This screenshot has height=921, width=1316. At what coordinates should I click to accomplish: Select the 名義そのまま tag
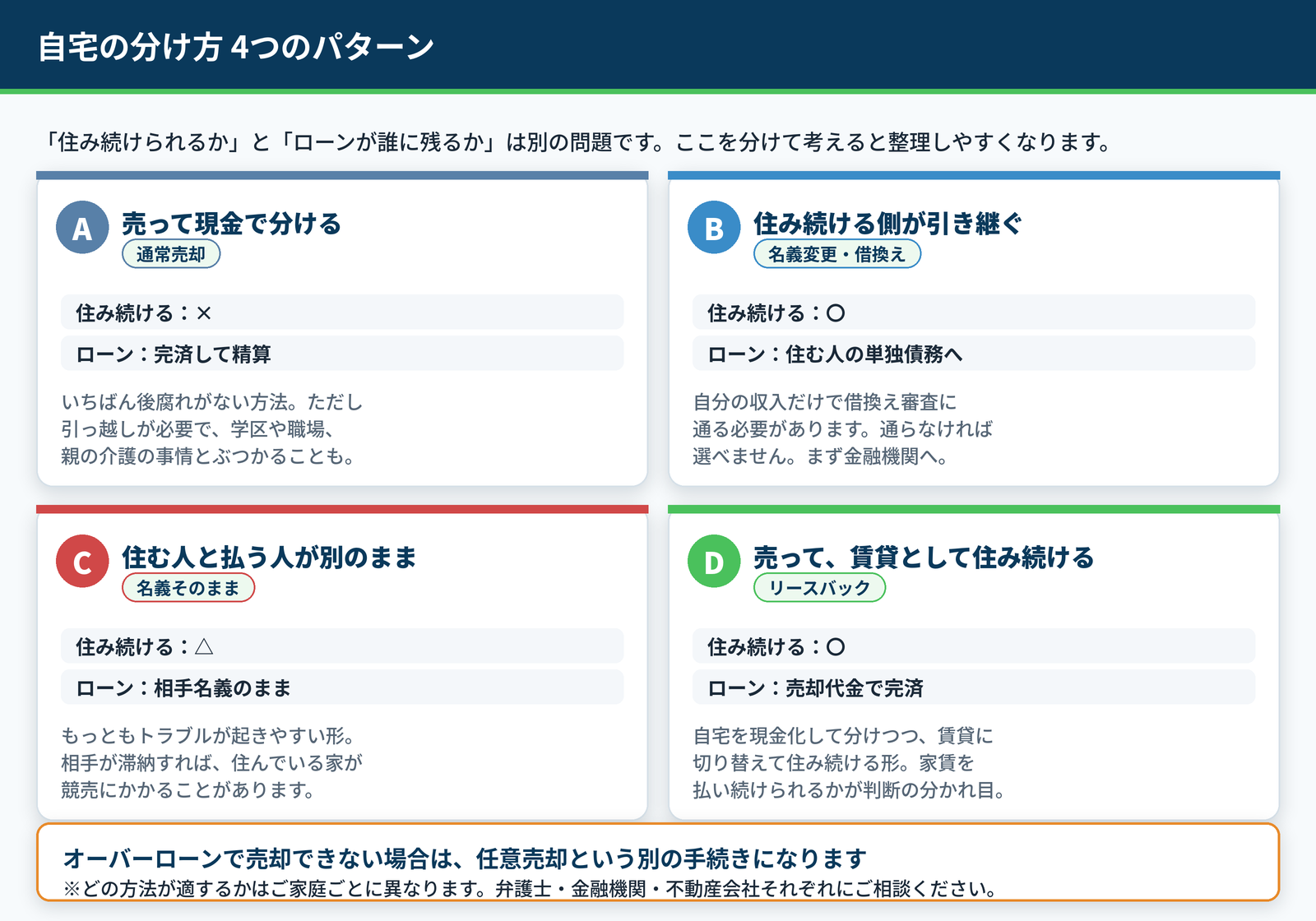click(188, 588)
